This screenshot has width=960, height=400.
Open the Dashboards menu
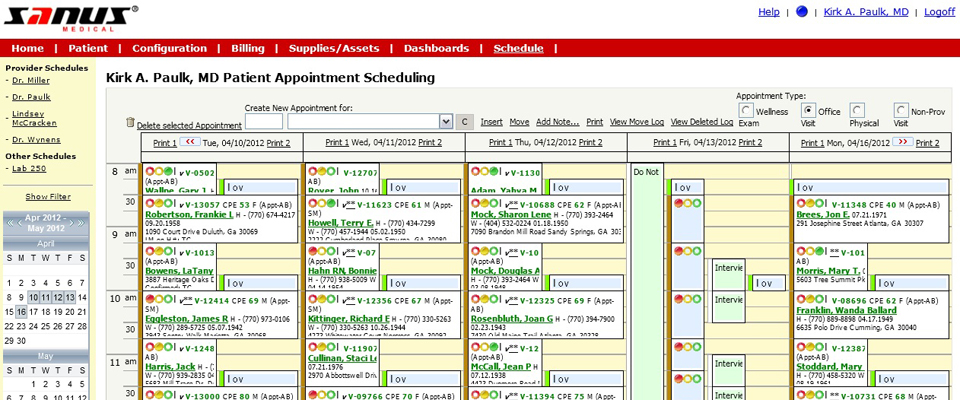click(437, 48)
